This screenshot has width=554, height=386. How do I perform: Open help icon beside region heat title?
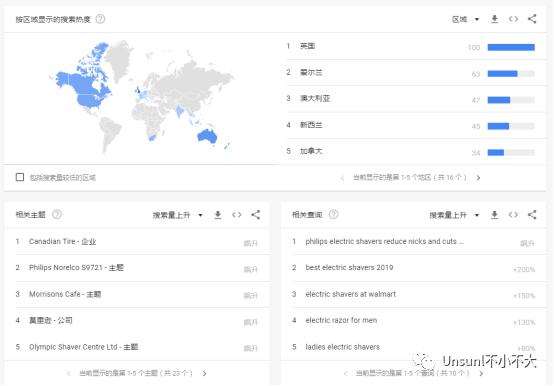click(x=100, y=19)
